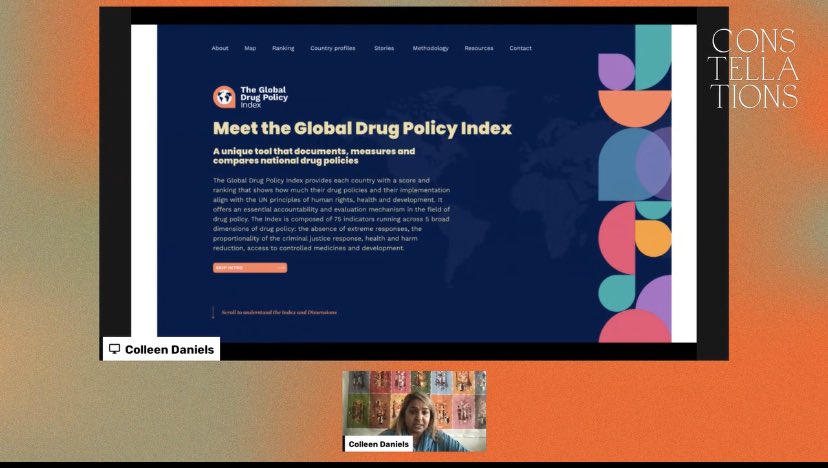Viewport: 828px width, 468px height.
Task: Click the Scroll to understand the Index text
Action: coord(279,312)
